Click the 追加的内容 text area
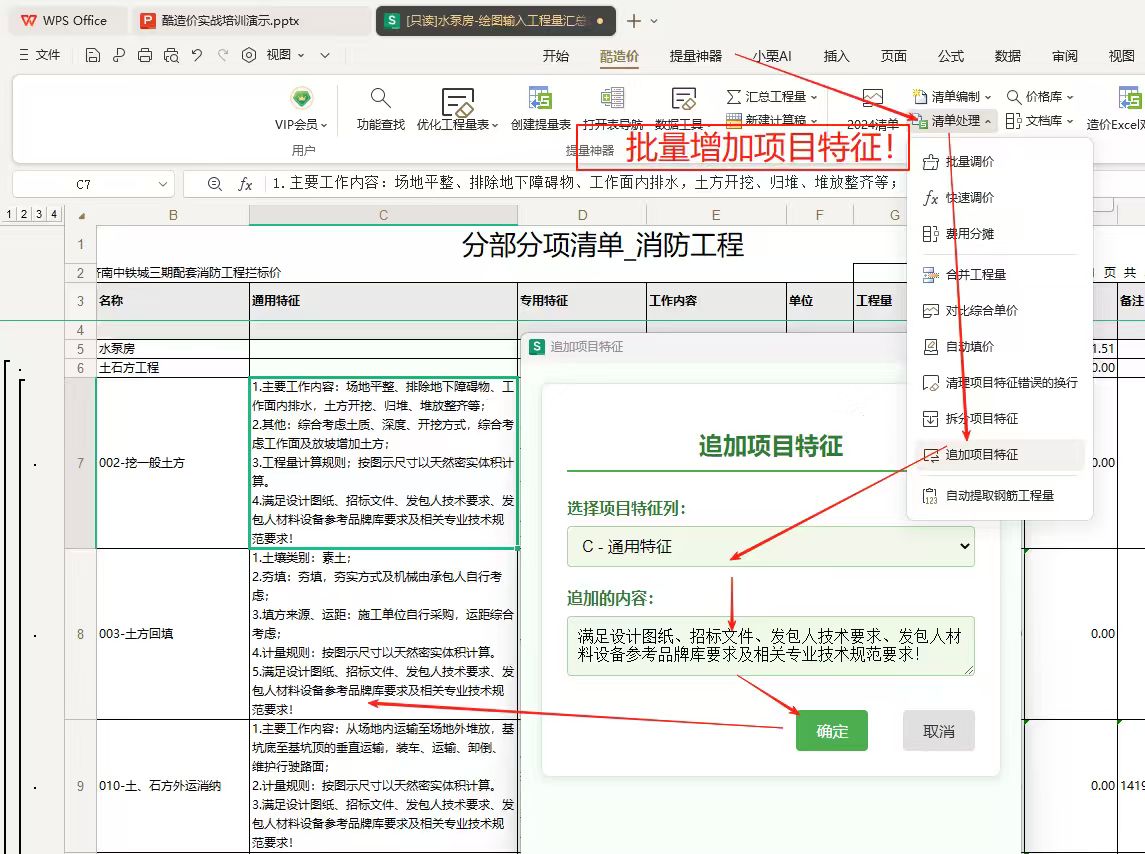 [770, 645]
